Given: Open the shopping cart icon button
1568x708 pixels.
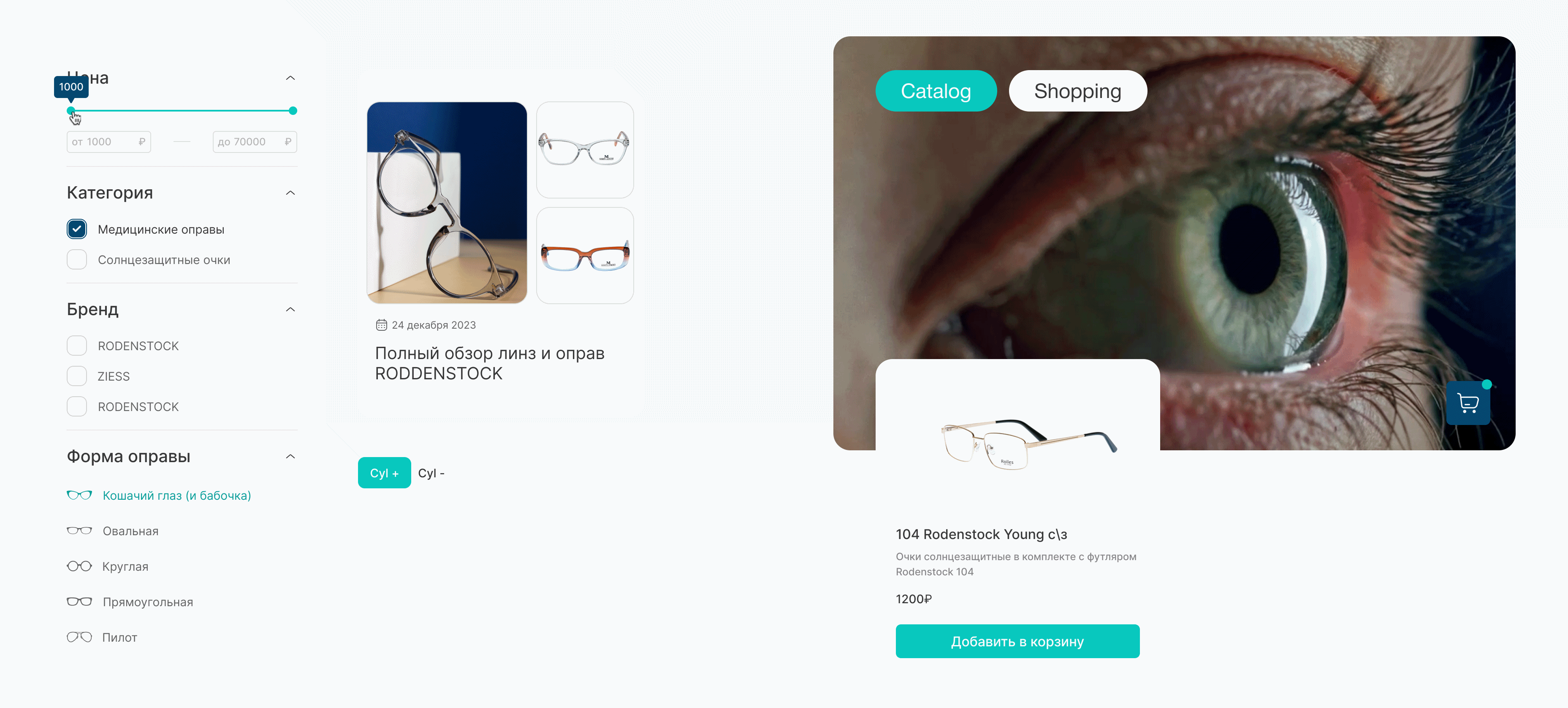Looking at the screenshot, I should pos(1468,403).
